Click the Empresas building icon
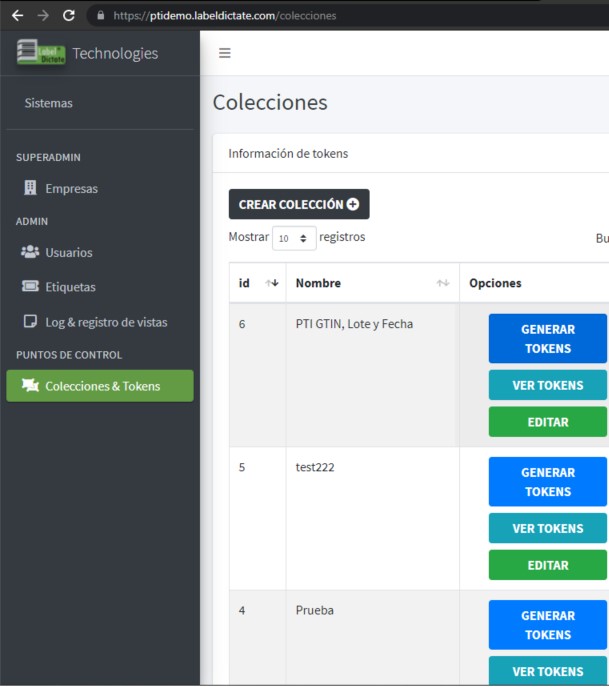This screenshot has height=687, width=609. click(30, 188)
